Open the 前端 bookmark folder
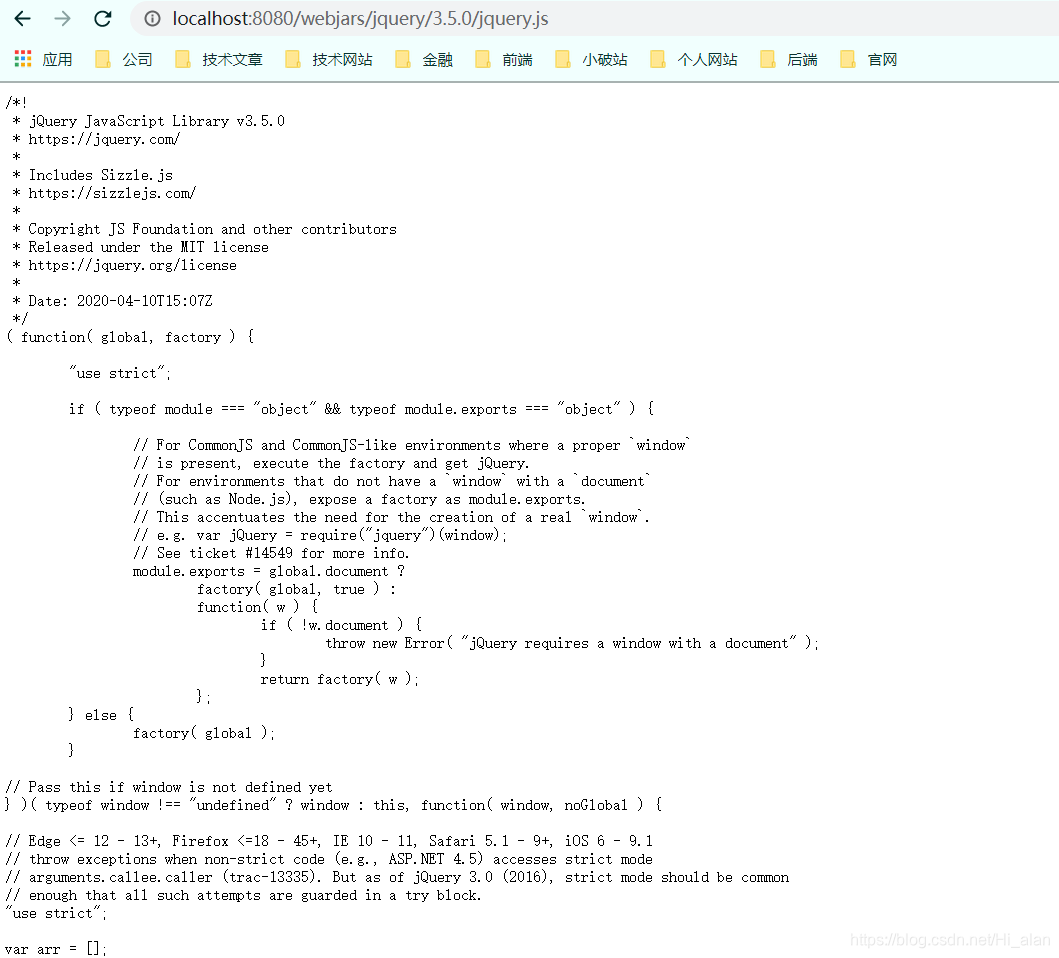This screenshot has height=958, width=1059. coord(503,59)
